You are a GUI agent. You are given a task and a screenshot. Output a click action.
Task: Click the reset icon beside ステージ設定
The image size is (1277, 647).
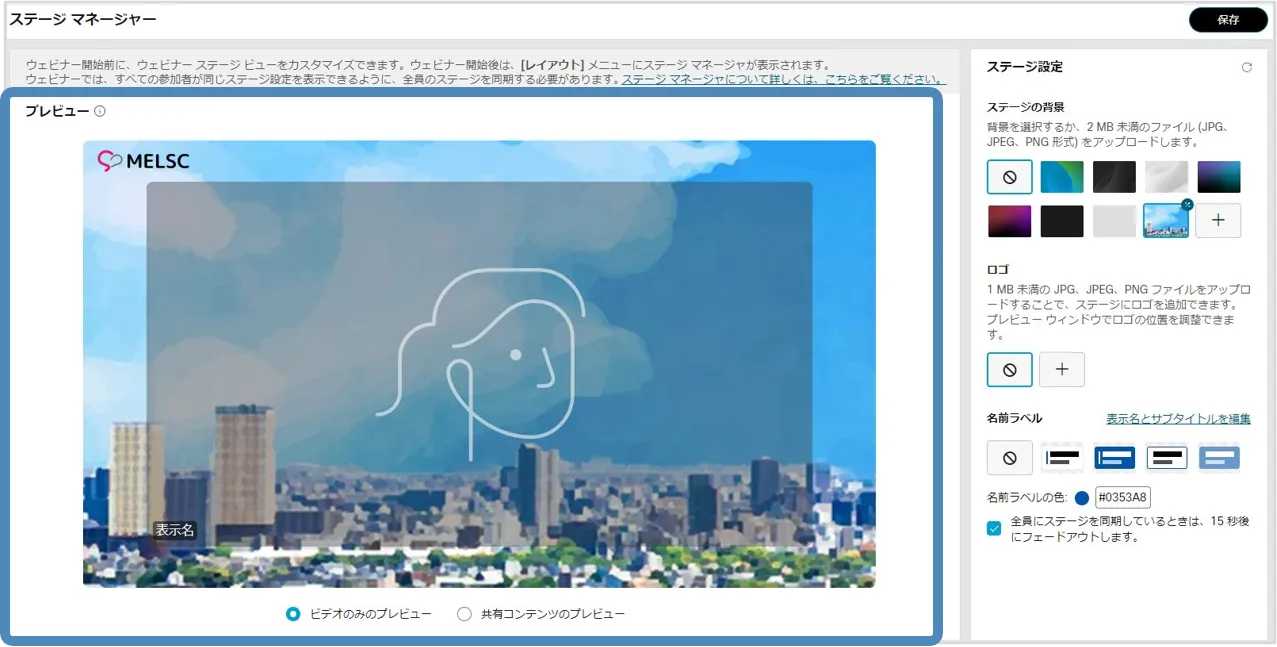tap(1246, 68)
